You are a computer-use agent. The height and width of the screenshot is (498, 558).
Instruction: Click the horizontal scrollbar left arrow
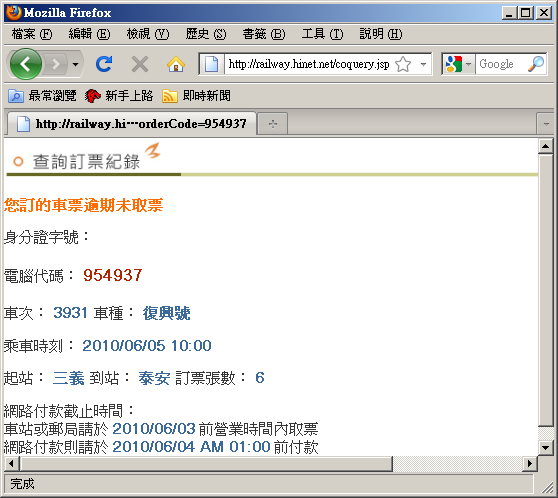[11, 463]
